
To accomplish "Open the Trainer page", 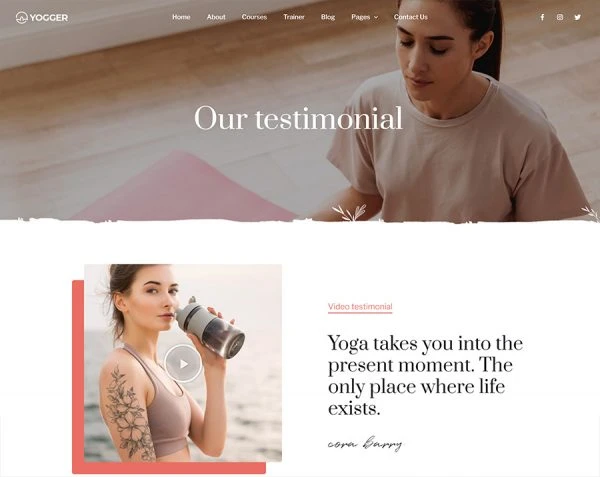I will [294, 17].
